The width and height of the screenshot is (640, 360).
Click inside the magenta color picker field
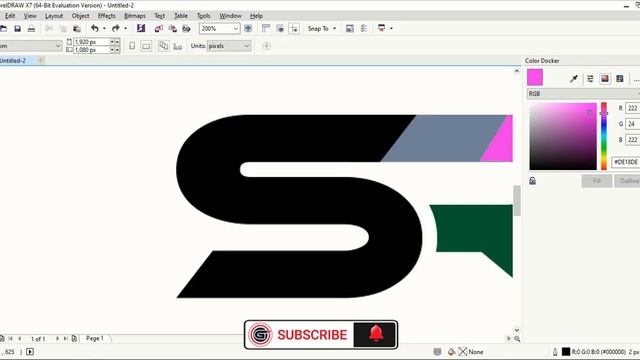coord(563,136)
